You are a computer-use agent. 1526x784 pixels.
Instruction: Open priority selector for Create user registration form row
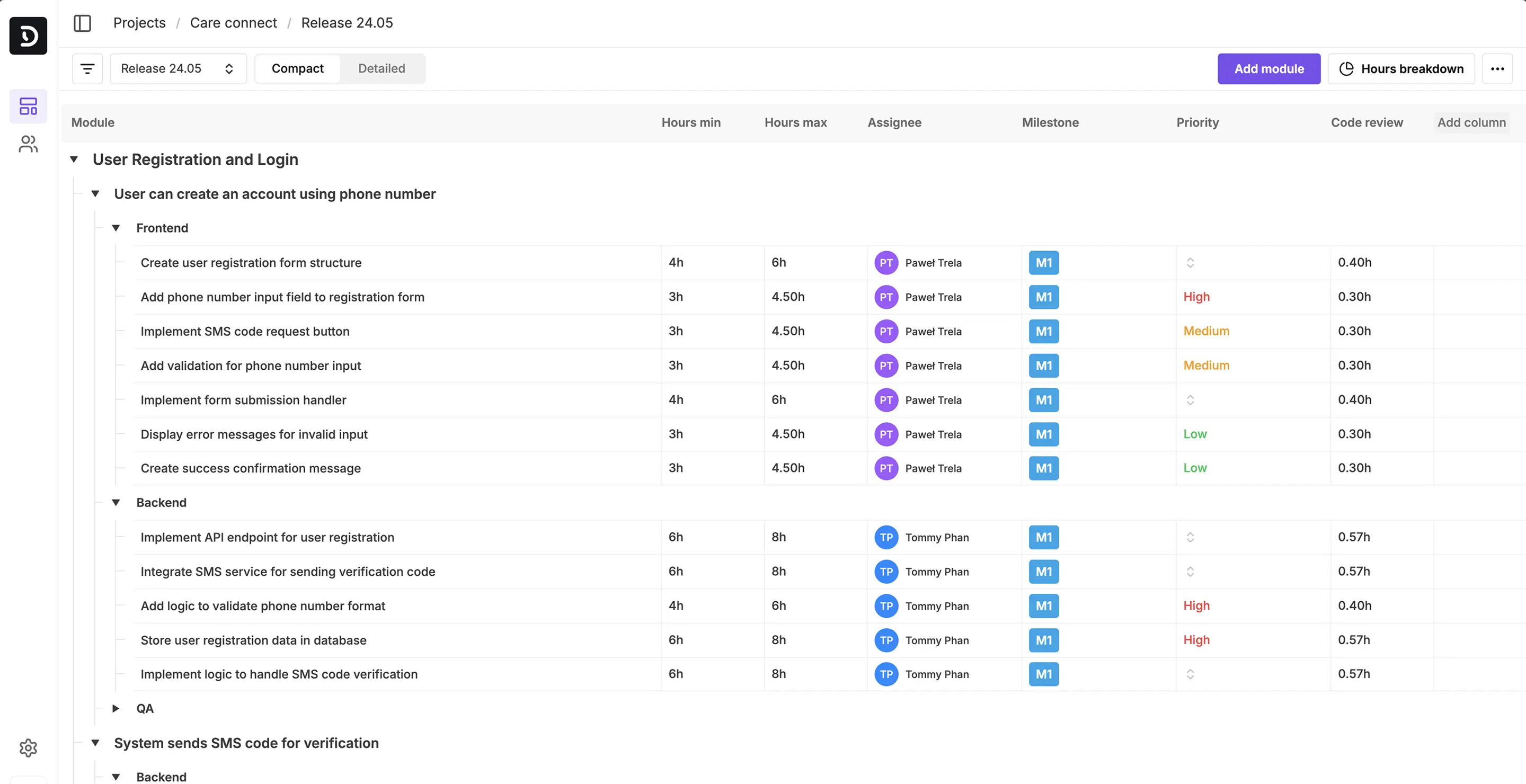click(x=1190, y=263)
